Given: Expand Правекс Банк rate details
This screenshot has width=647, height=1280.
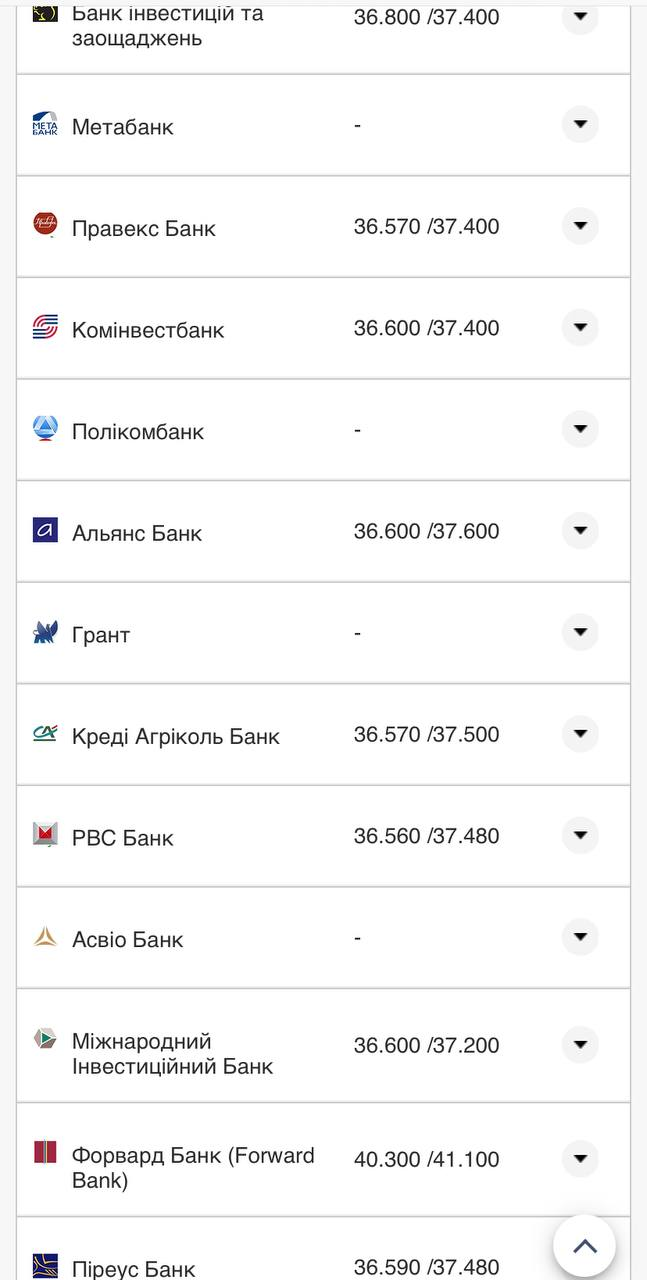Looking at the screenshot, I should (580, 226).
